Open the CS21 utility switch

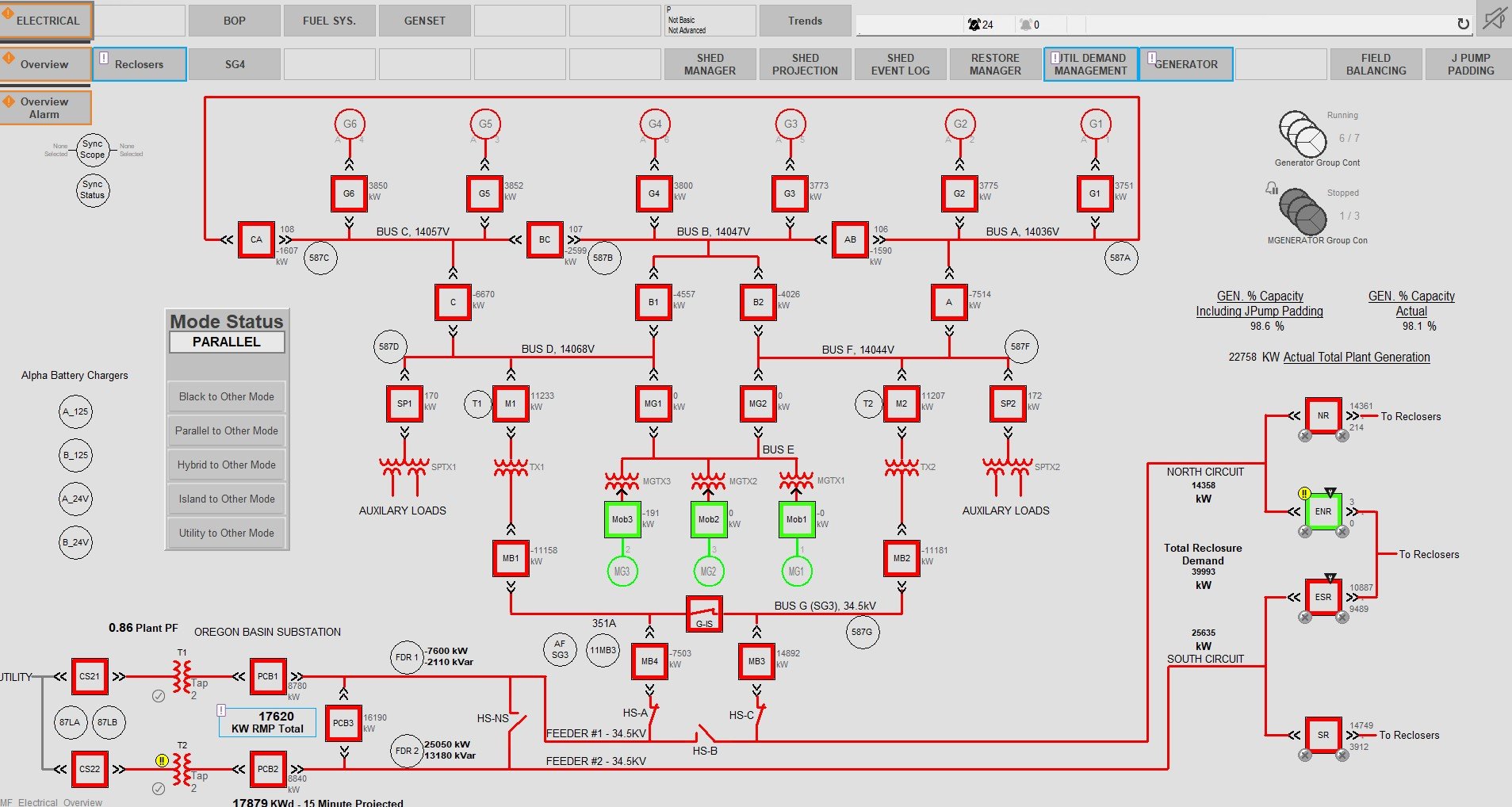[x=90, y=676]
